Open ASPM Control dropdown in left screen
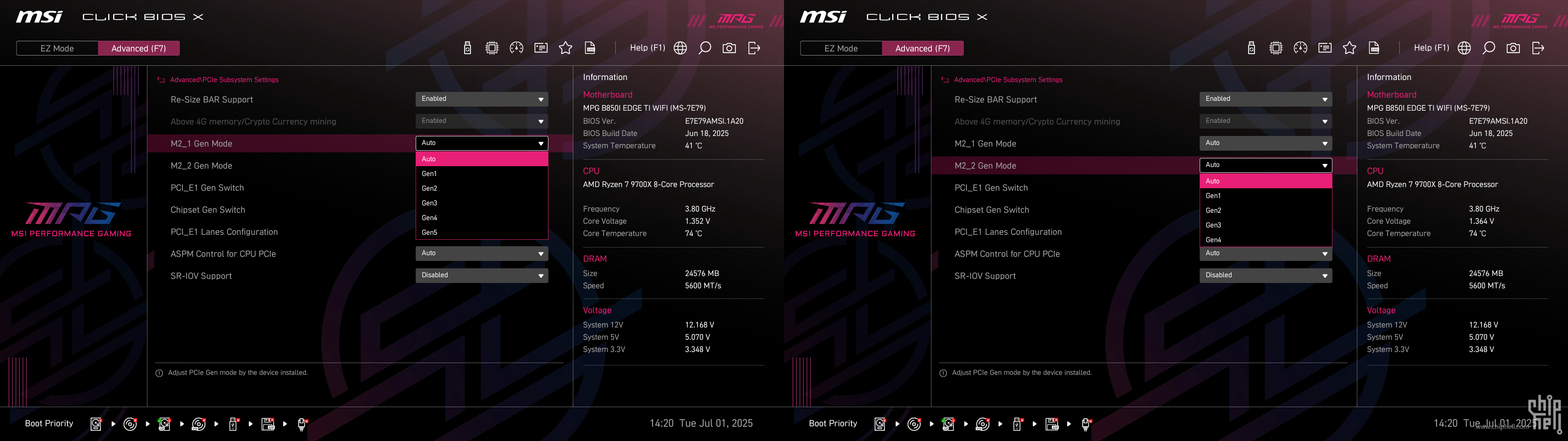The image size is (1568, 441). point(481,254)
